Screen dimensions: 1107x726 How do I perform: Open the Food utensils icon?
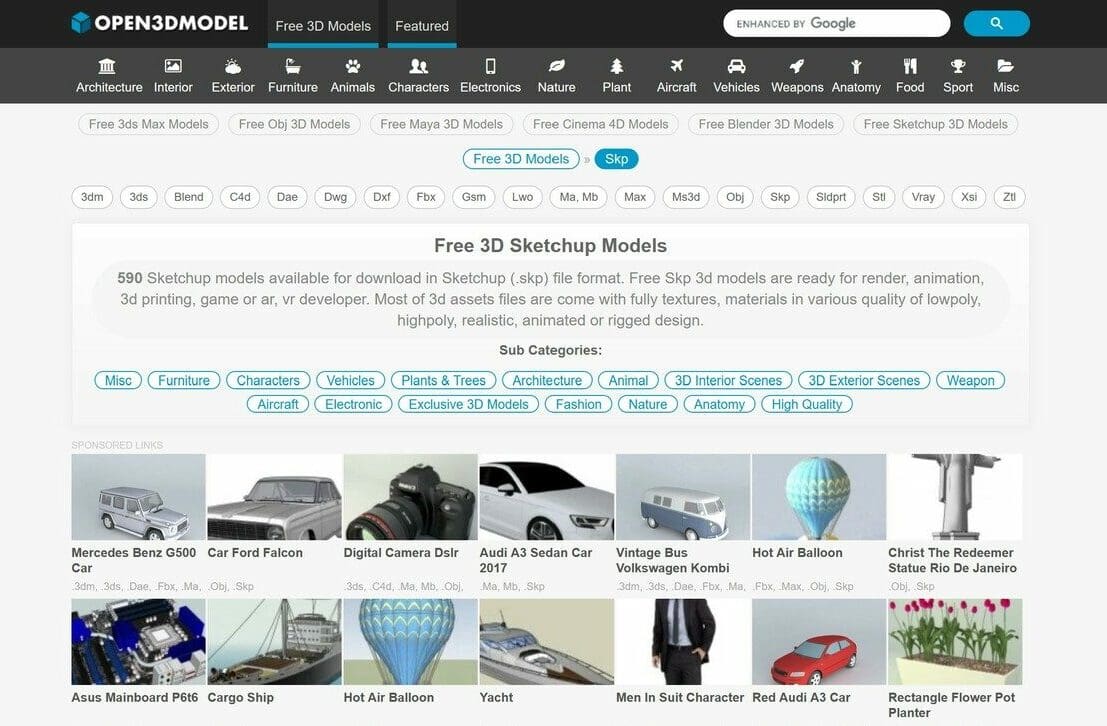click(x=910, y=66)
